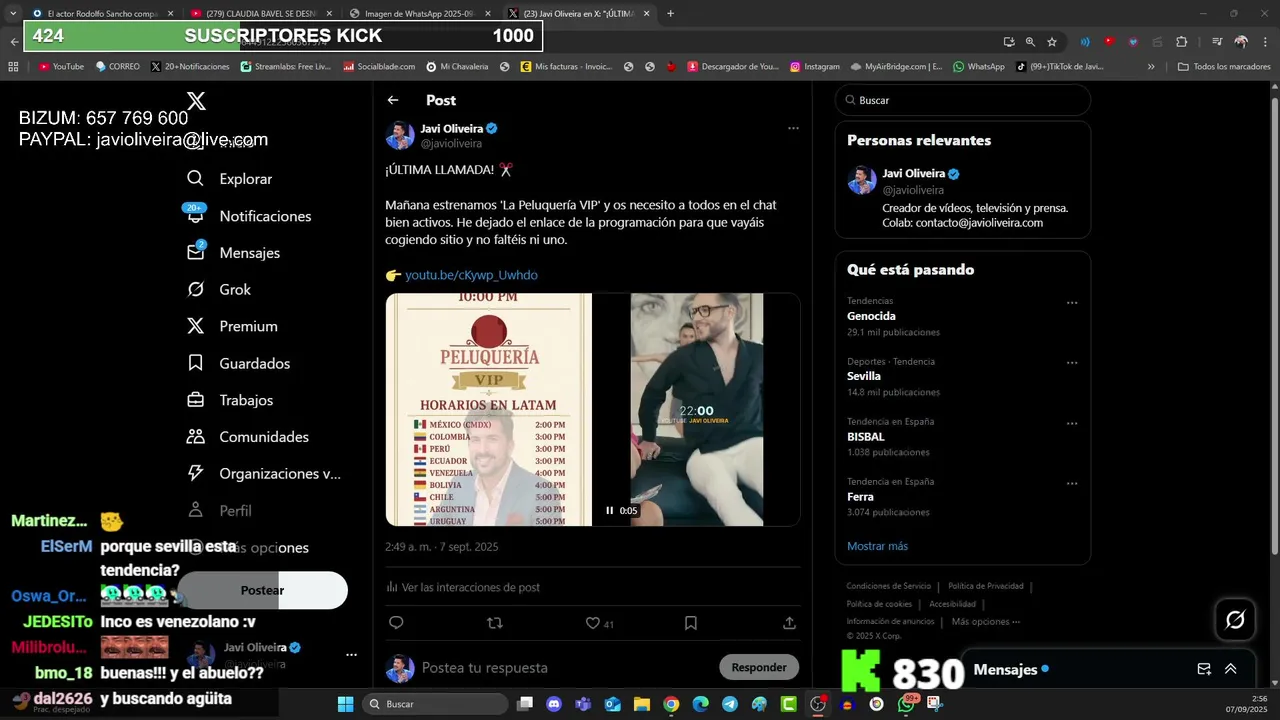Open Discord from taskbar
The image size is (1280, 720).
click(554, 704)
